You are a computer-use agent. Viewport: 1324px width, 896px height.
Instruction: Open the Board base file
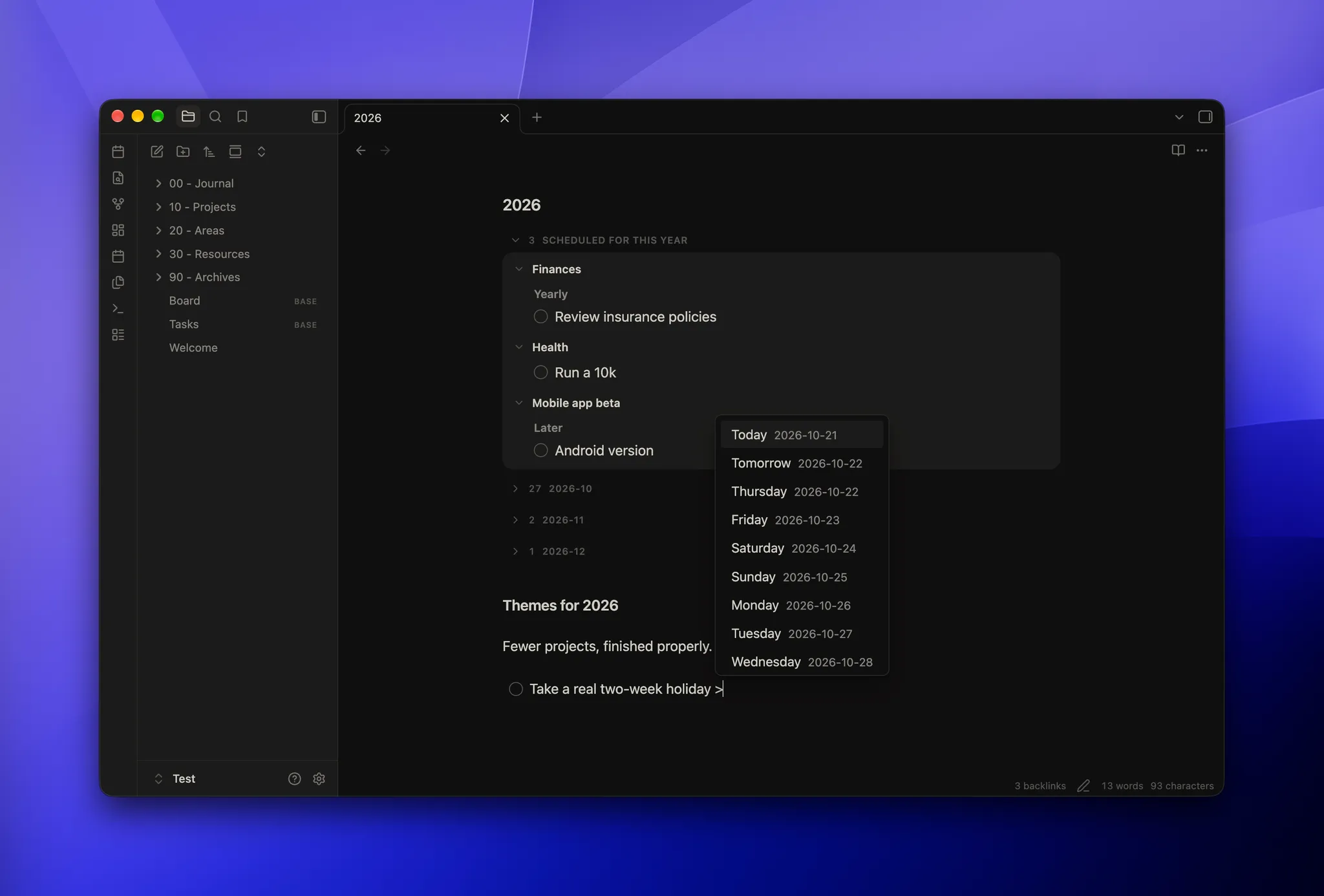[x=237, y=301]
